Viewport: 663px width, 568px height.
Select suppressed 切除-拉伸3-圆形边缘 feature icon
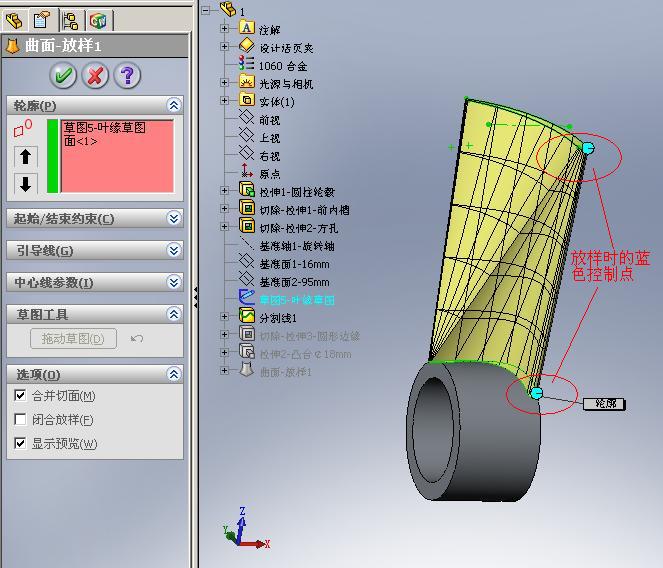pyautogui.click(x=247, y=334)
